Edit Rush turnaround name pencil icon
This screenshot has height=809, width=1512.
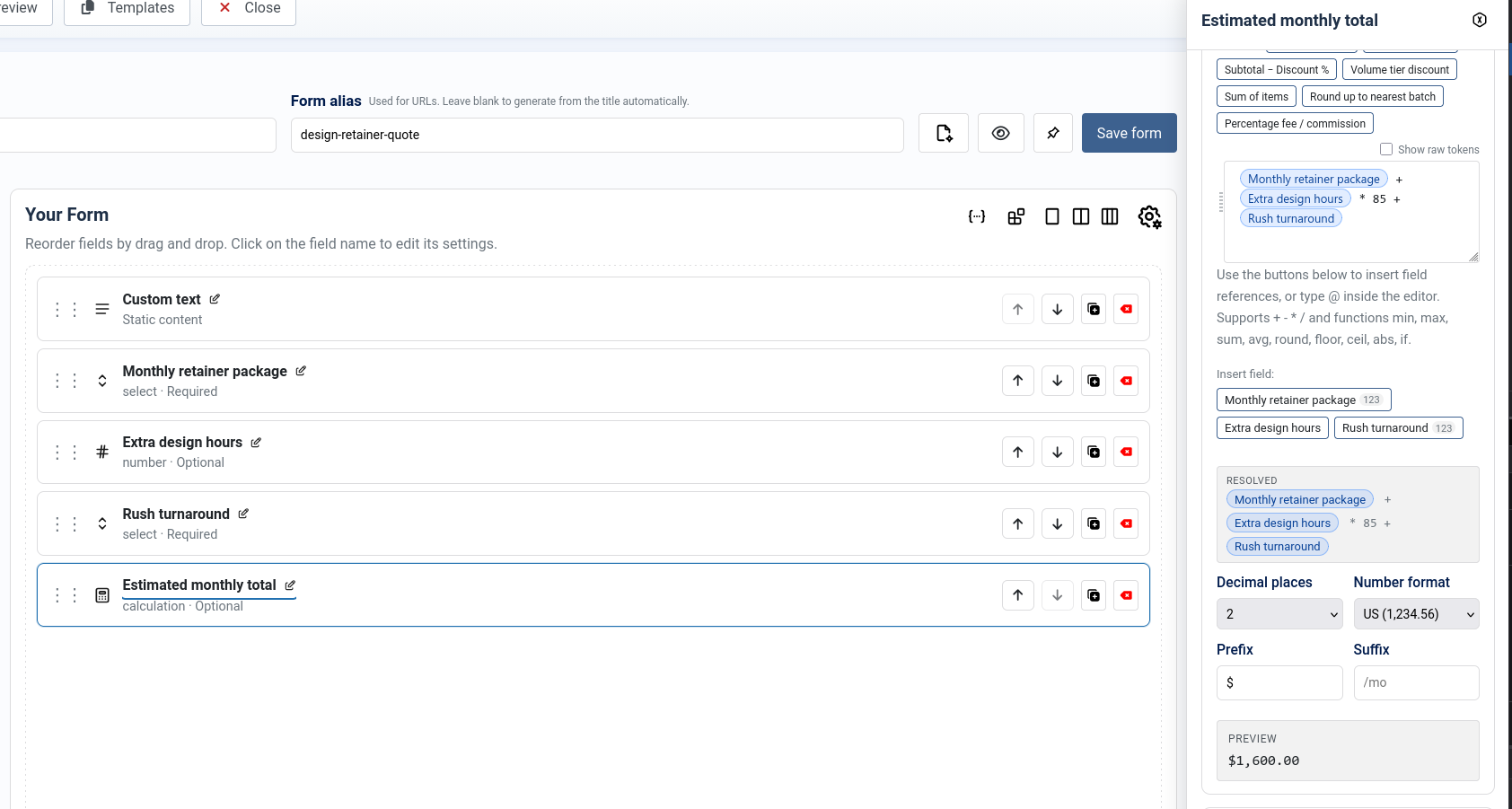pyautogui.click(x=243, y=514)
